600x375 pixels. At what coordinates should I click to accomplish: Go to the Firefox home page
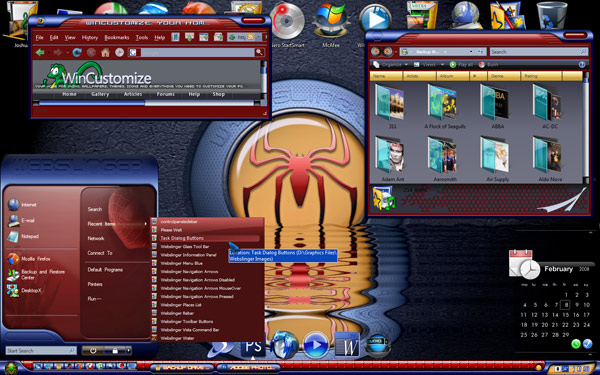(105, 52)
